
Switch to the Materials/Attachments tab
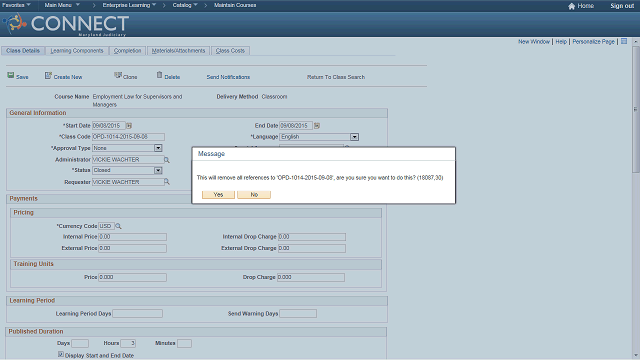tap(178, 51)
